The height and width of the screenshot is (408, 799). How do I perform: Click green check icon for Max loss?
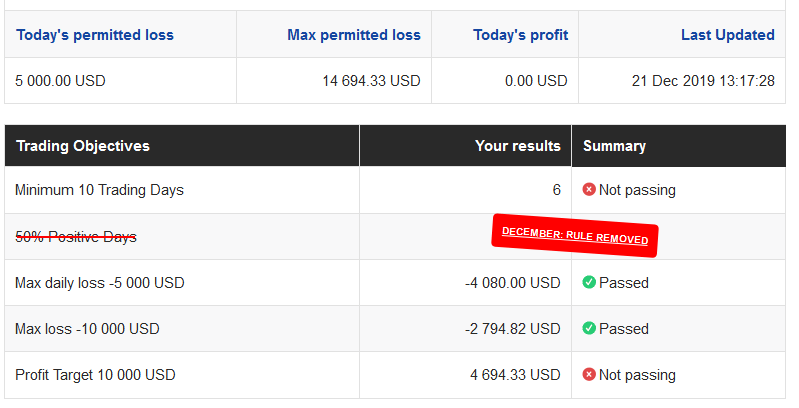pos(589,329)
